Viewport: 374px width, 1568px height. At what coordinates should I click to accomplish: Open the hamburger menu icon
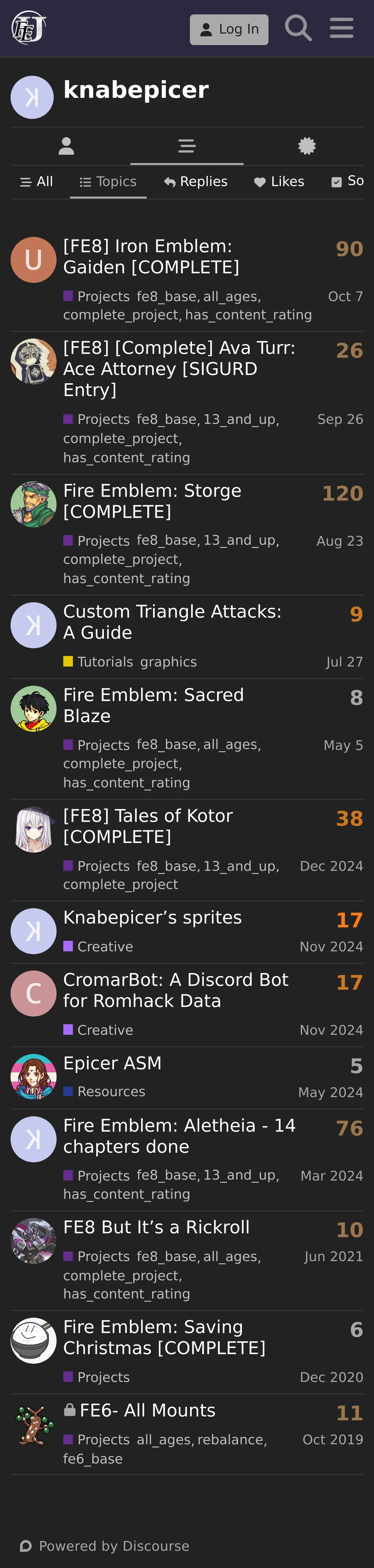(x=341, y=28)
